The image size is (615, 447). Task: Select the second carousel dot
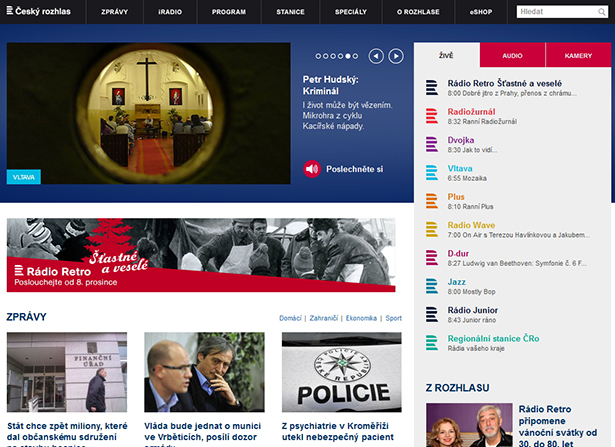[x=326, y=56]
